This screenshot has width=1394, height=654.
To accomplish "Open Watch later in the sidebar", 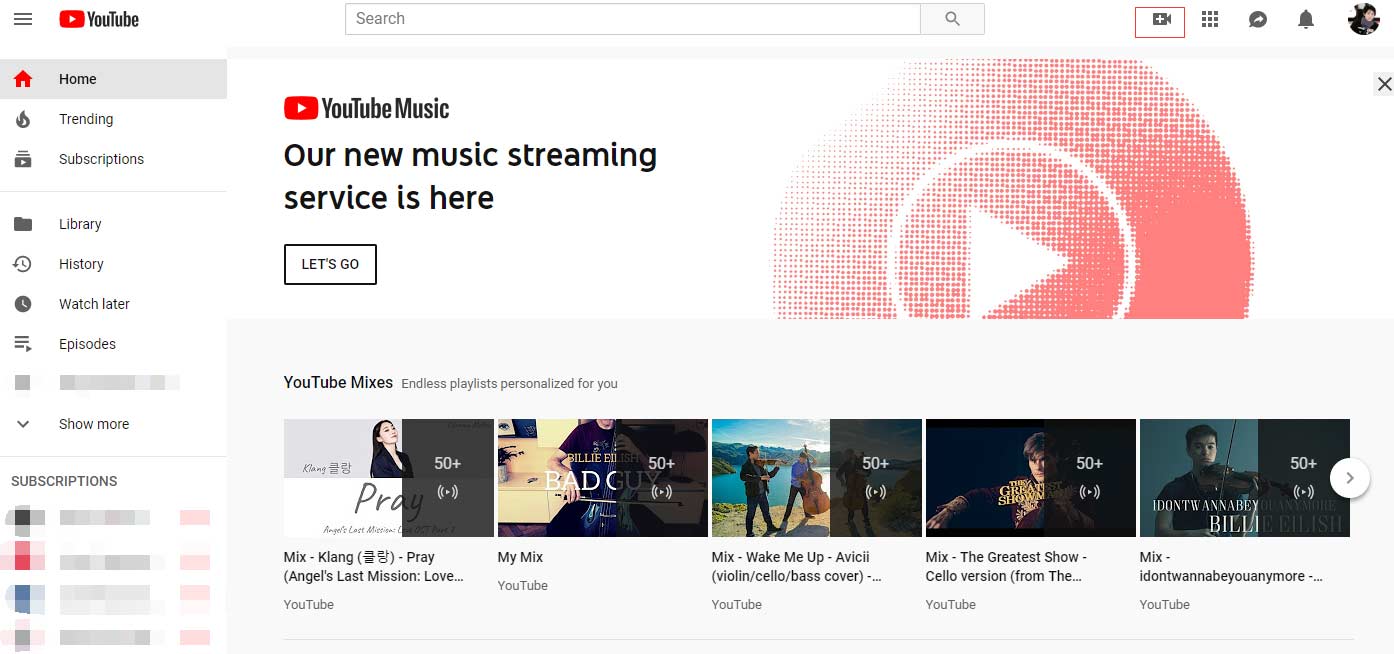I will click(113, 304).
